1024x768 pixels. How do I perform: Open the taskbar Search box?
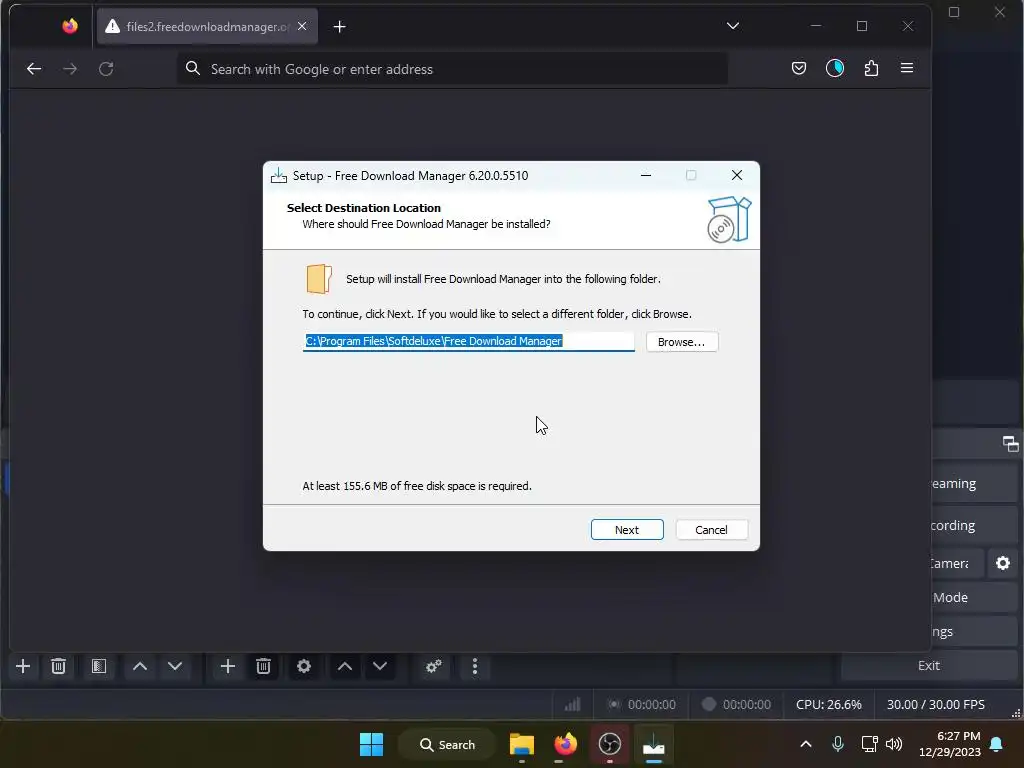(447, 744)
